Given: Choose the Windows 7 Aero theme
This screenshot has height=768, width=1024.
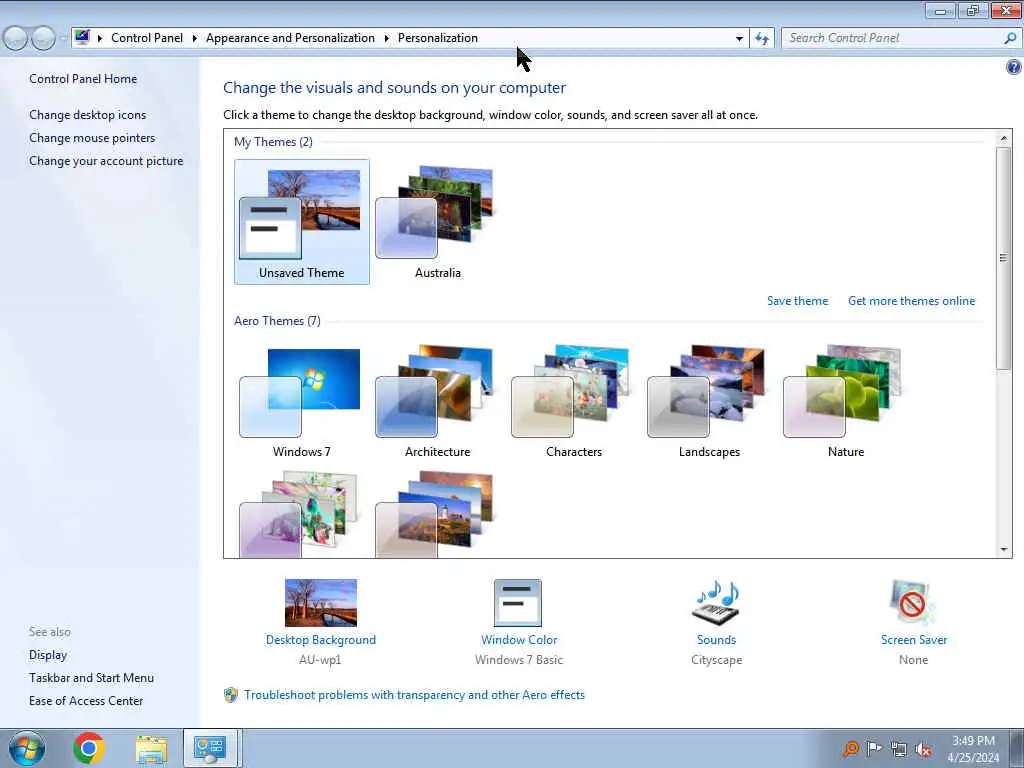Looking at the screenshot, I should 301,400.
